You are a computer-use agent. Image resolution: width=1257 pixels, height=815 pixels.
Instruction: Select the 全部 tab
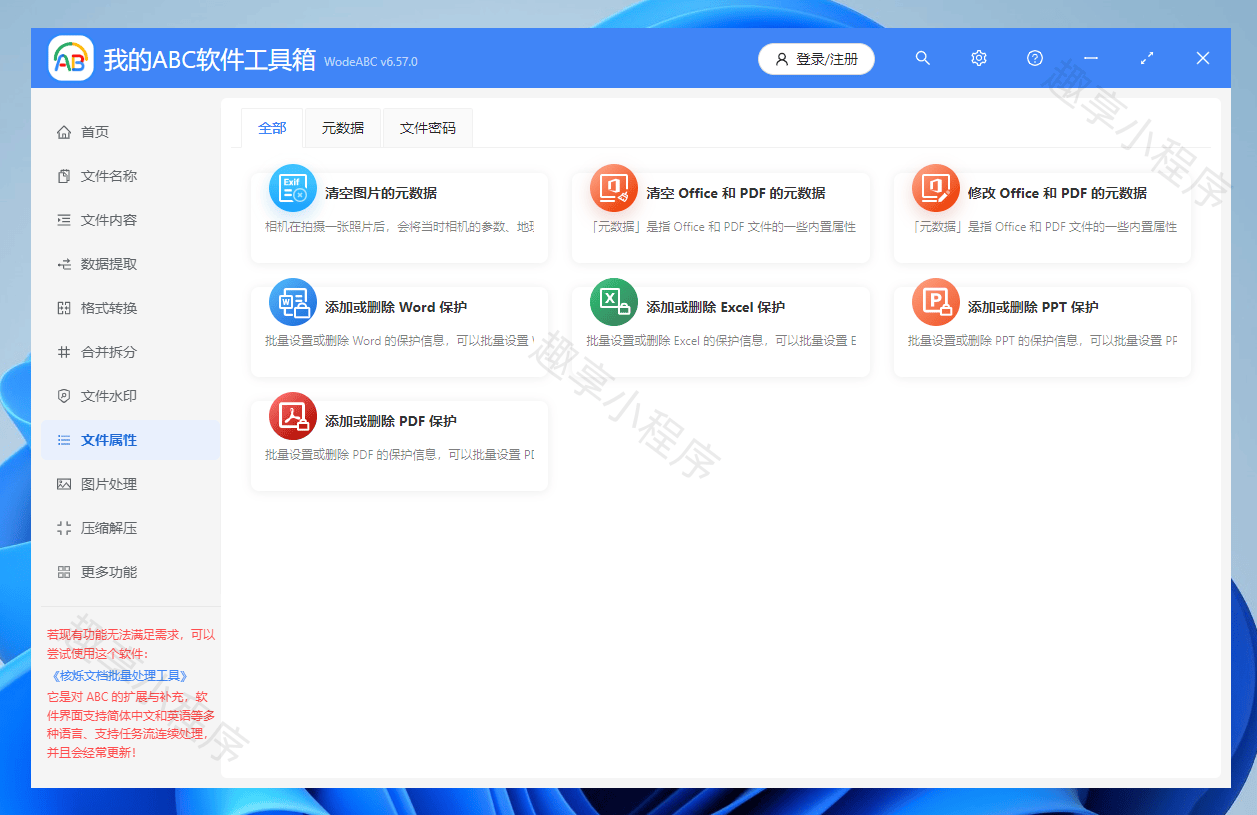pyautogui.click(x=272, y=128)
